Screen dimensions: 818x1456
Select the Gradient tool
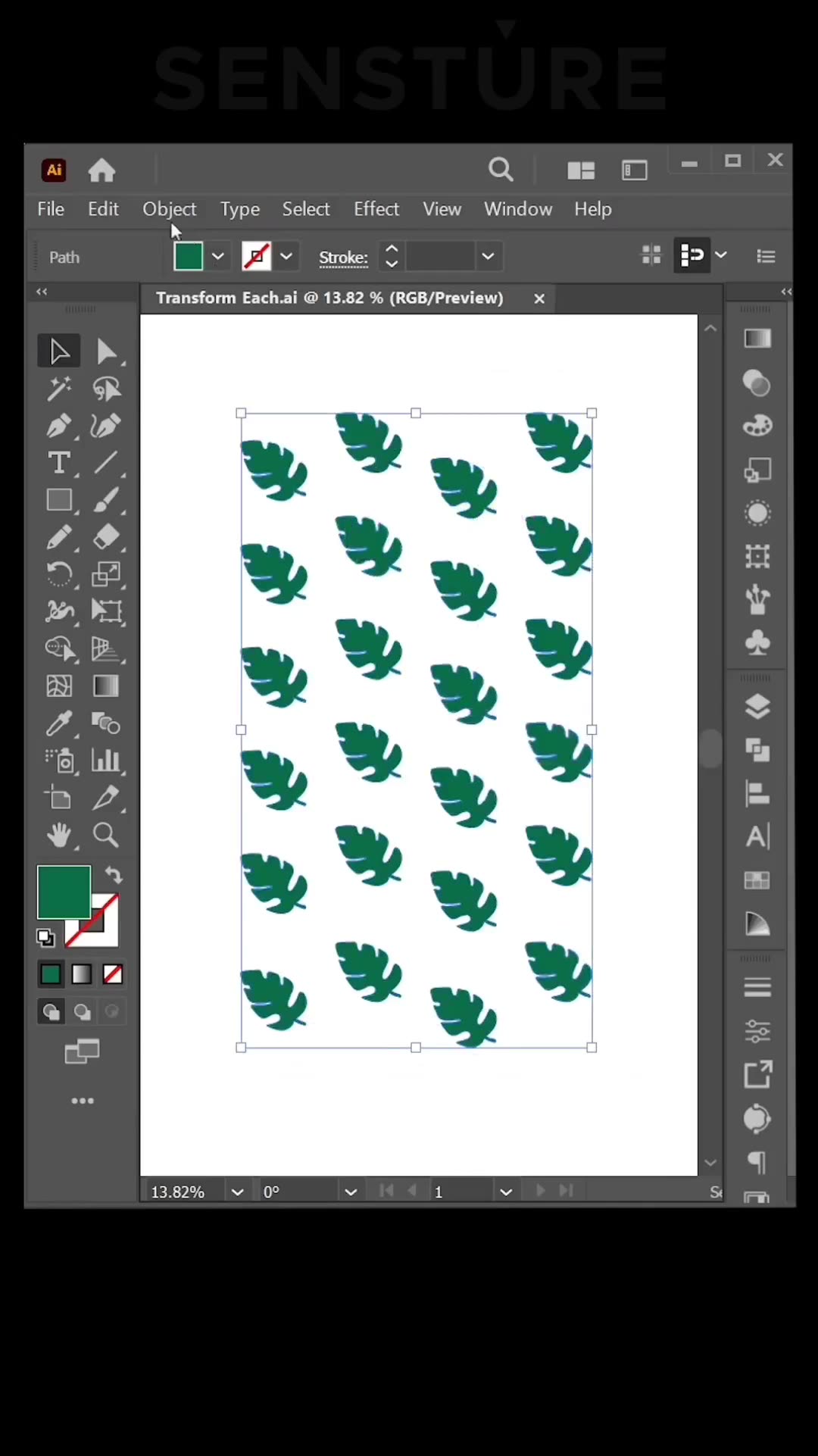107,686
